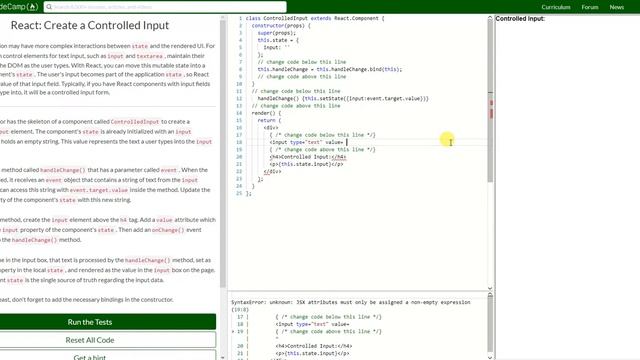Click Get a hint button
The height and width of the screenshot is (360, 640).
point(108,356)
